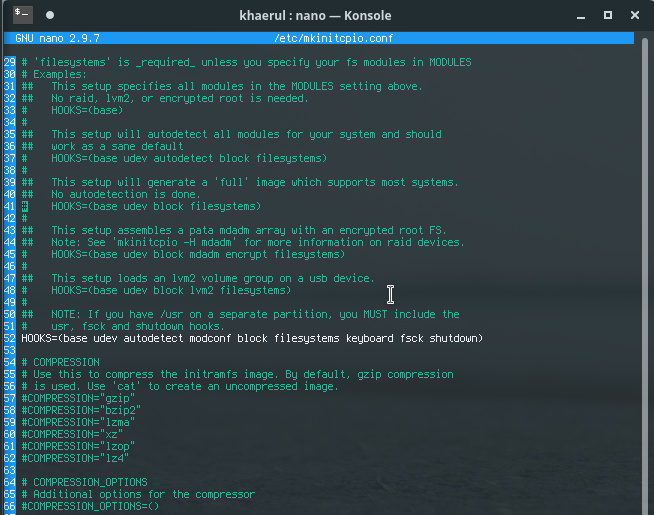Click '# Additional options for the compressor' line

click(x=138, y=495)
